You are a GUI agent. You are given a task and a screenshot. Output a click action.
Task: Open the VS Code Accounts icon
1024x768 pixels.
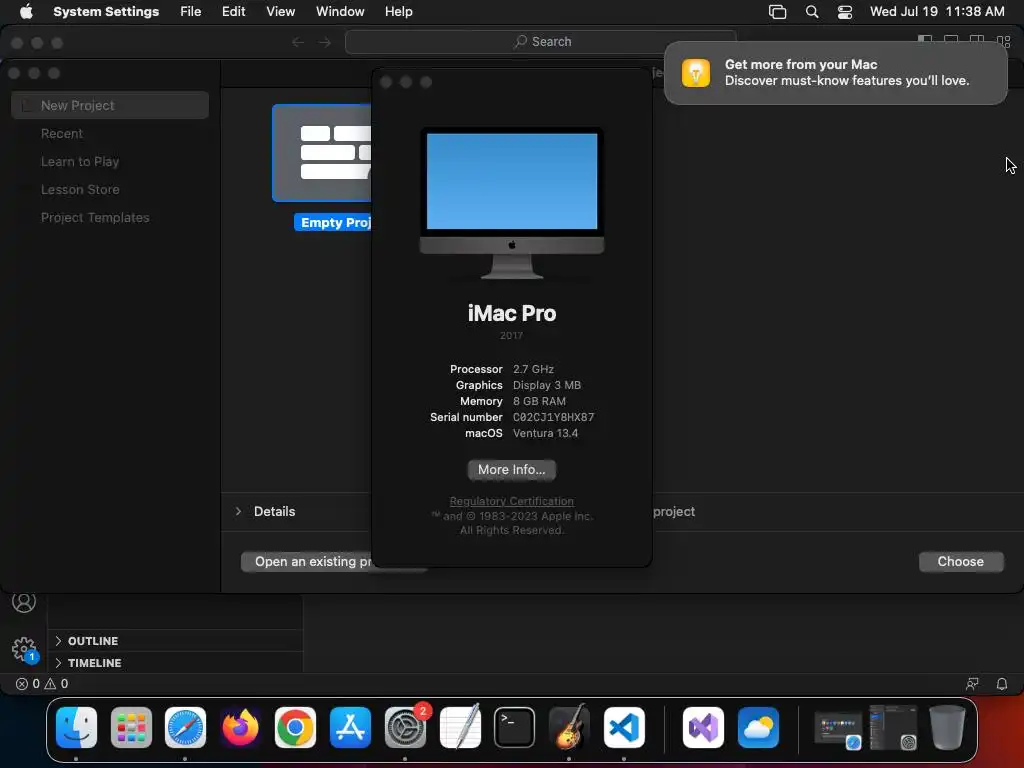point(24,601)
